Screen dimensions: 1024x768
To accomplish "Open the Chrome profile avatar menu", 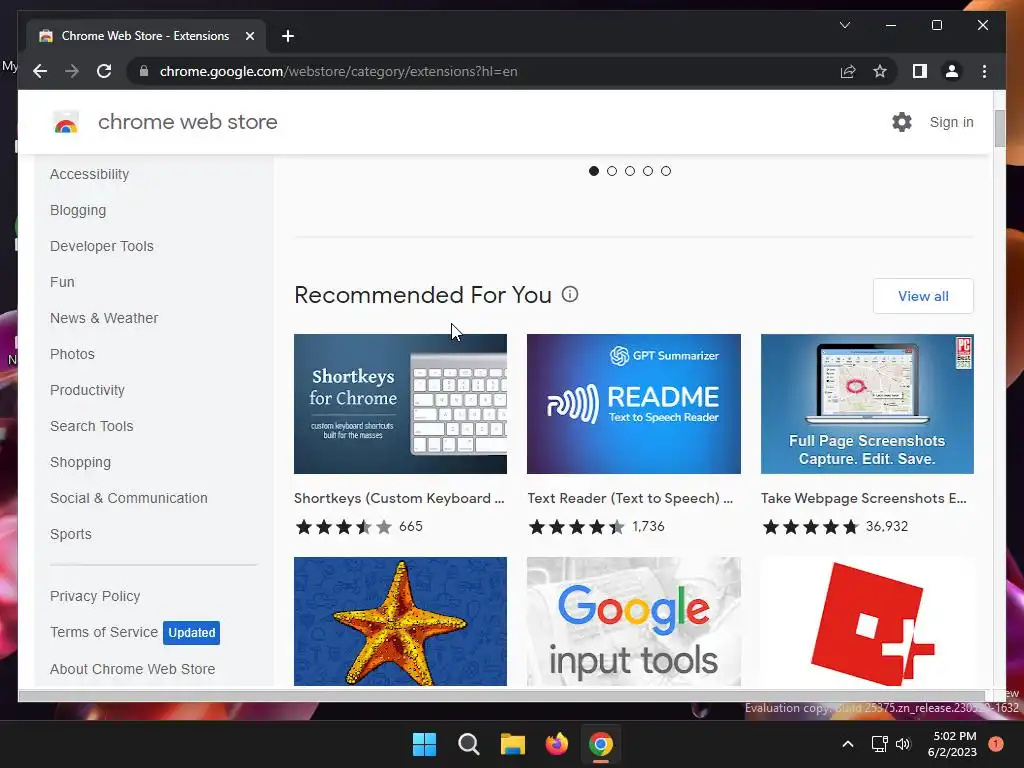I will pyautogui.click(x=952, y=71).
